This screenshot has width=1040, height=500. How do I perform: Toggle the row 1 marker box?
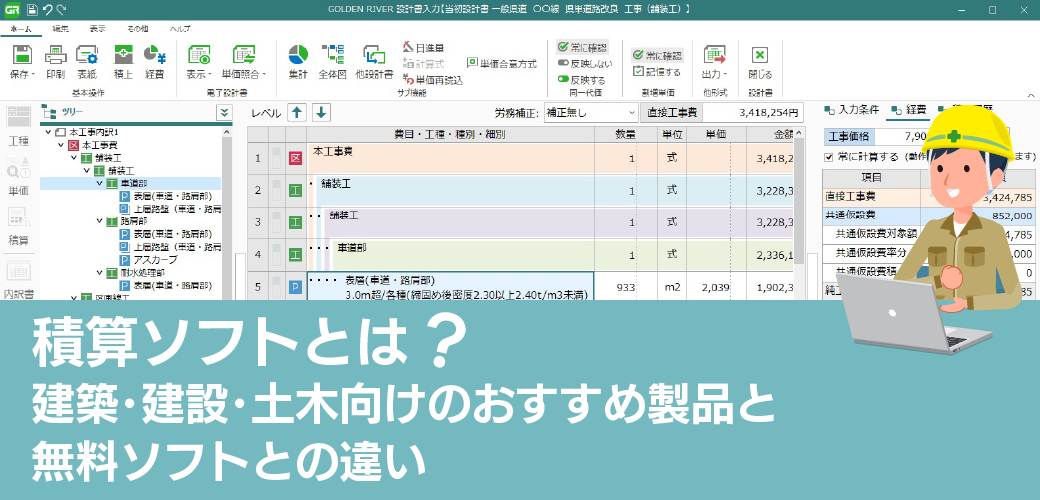(x=277, y=158)
